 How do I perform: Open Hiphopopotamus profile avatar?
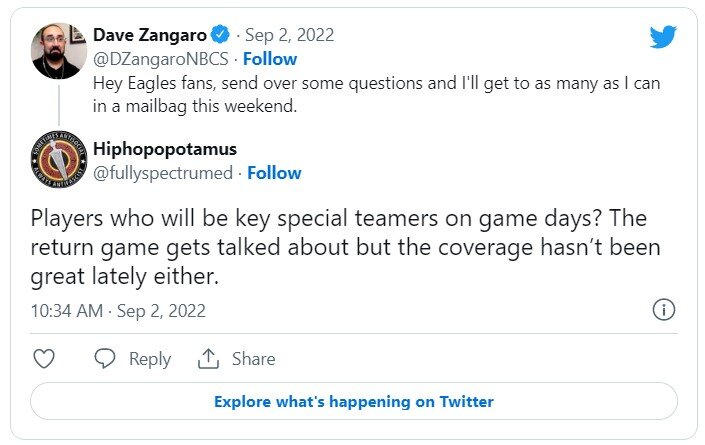[55, 161]
